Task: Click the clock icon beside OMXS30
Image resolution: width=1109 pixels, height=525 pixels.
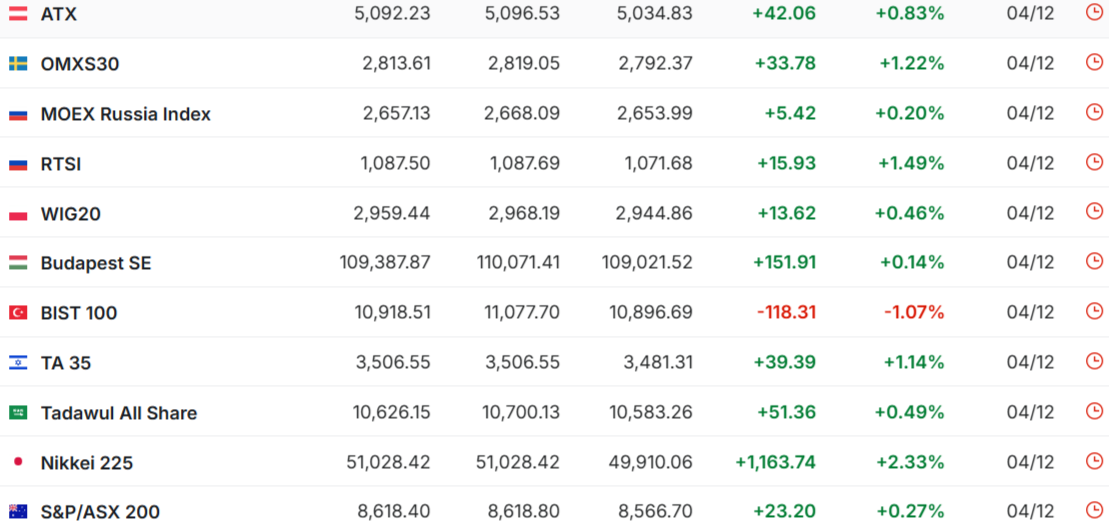Action: click(x=1094, y=62)
